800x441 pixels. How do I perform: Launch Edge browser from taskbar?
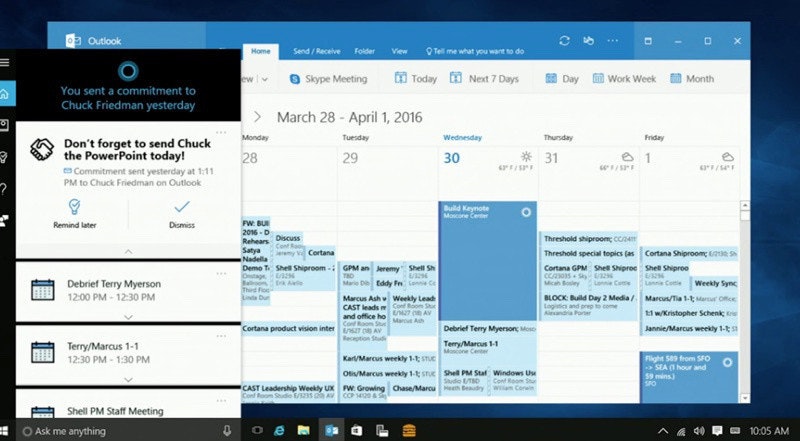pyautogui.click(x=280, y=430)
